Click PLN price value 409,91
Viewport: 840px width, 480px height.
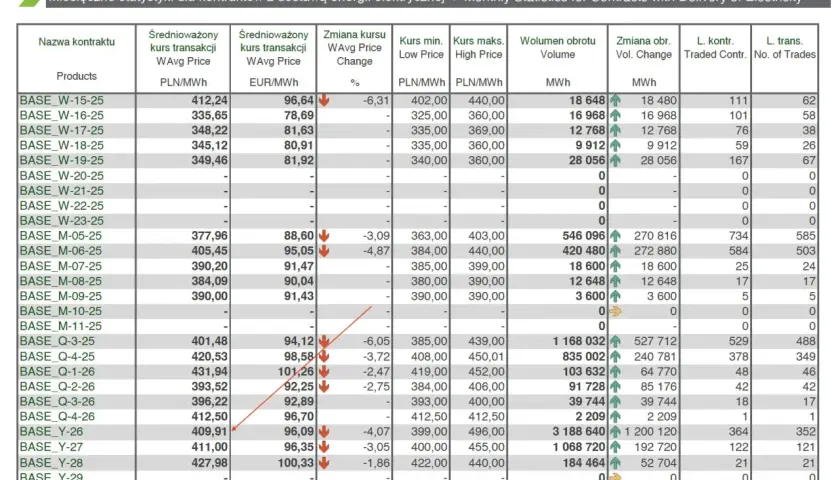pyautogui.click(x=209, y=431)
